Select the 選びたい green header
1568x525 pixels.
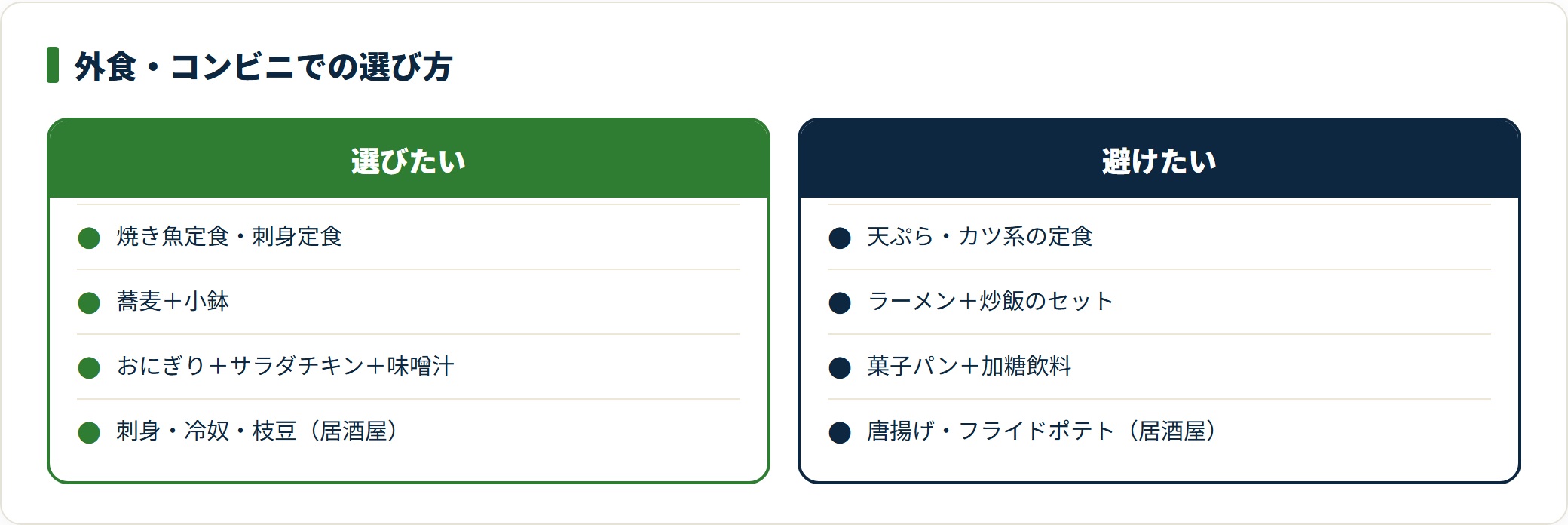[x=409, y=159]
